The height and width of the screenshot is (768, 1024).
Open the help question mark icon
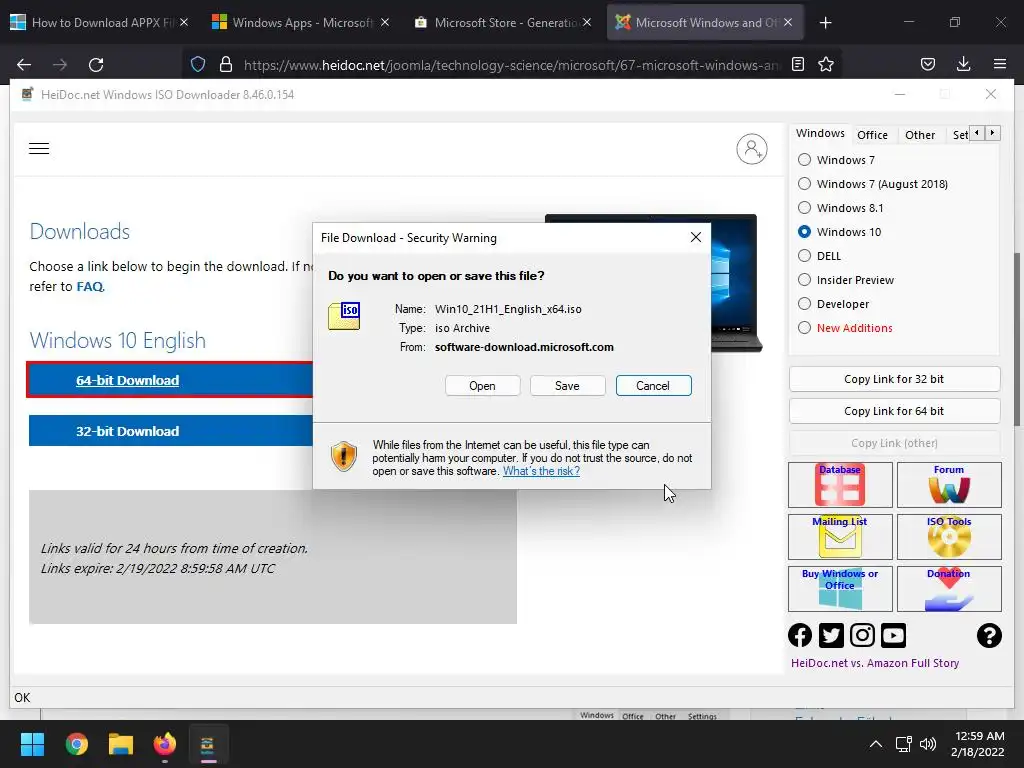[989, 635]
